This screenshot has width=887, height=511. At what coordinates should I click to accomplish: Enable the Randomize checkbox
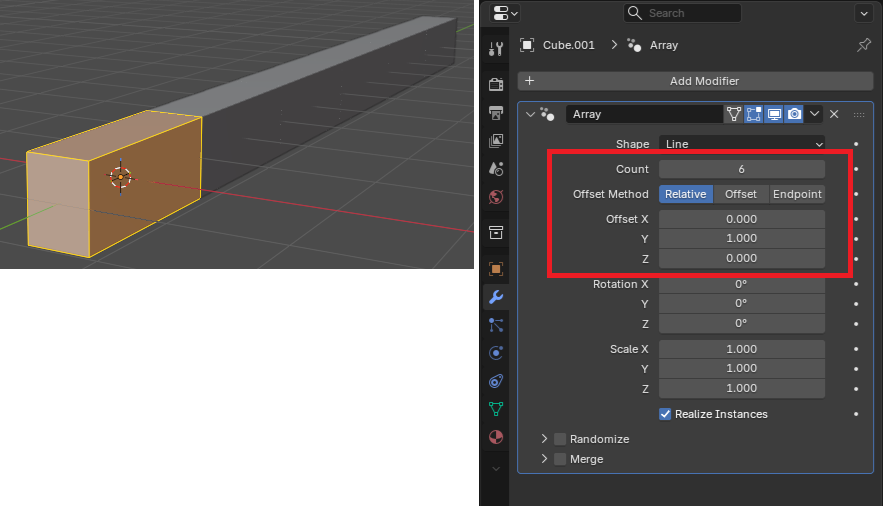coord(560,439)
